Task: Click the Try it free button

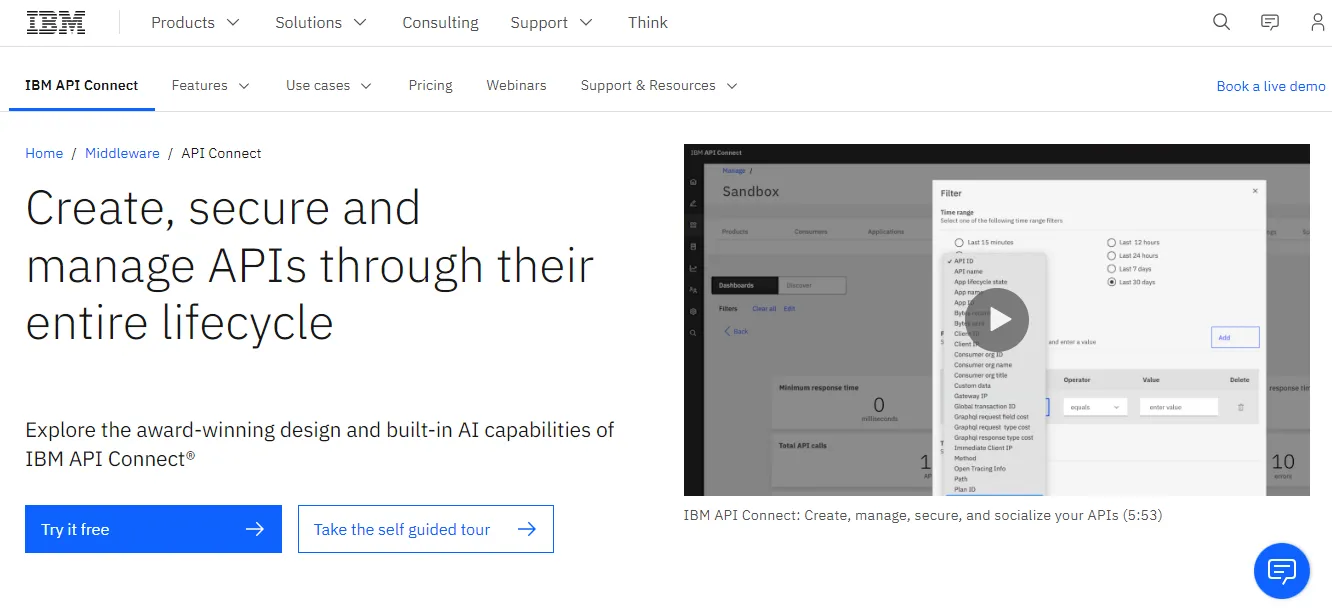Action: pyautogui.click(x=153, y=529)
